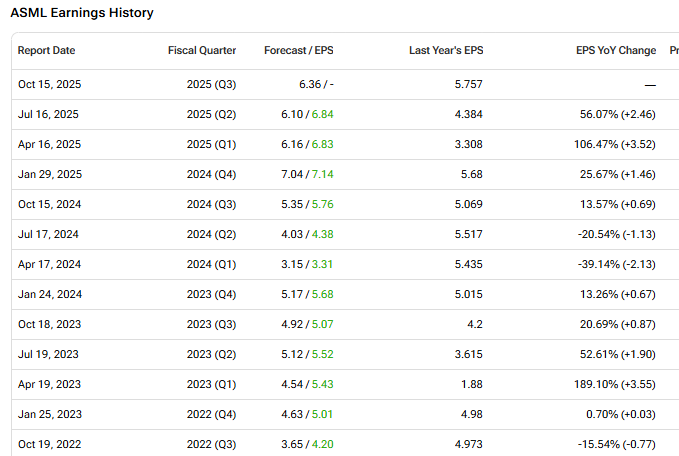Click the Jan 24, 2024 report date
679x456 pixels.
tap(48, 295)
